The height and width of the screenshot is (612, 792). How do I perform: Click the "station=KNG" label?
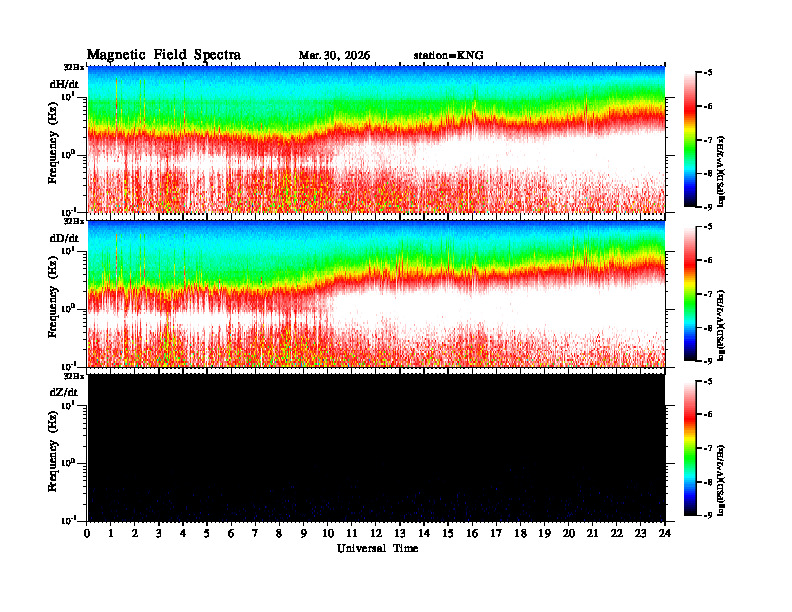click(x=449, y=56)
